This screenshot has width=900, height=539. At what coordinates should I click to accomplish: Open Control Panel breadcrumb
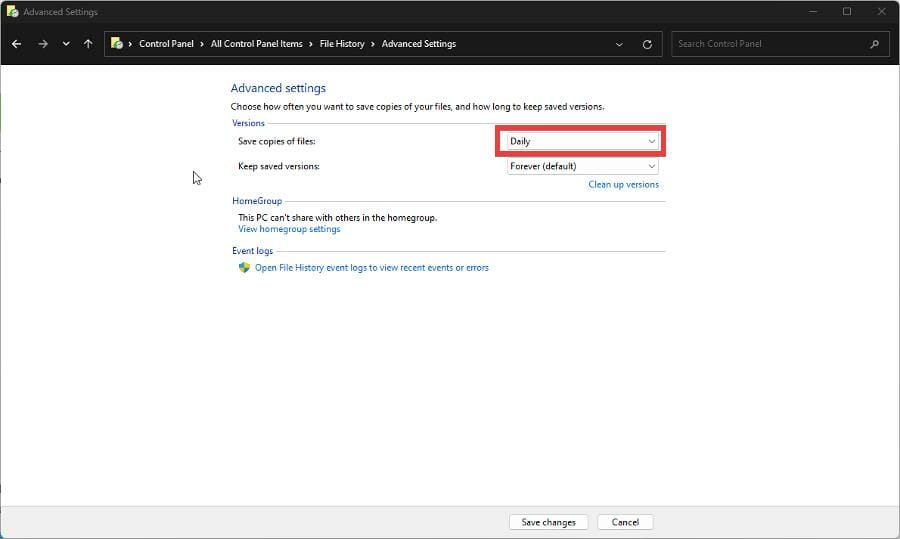click(166, 44)
